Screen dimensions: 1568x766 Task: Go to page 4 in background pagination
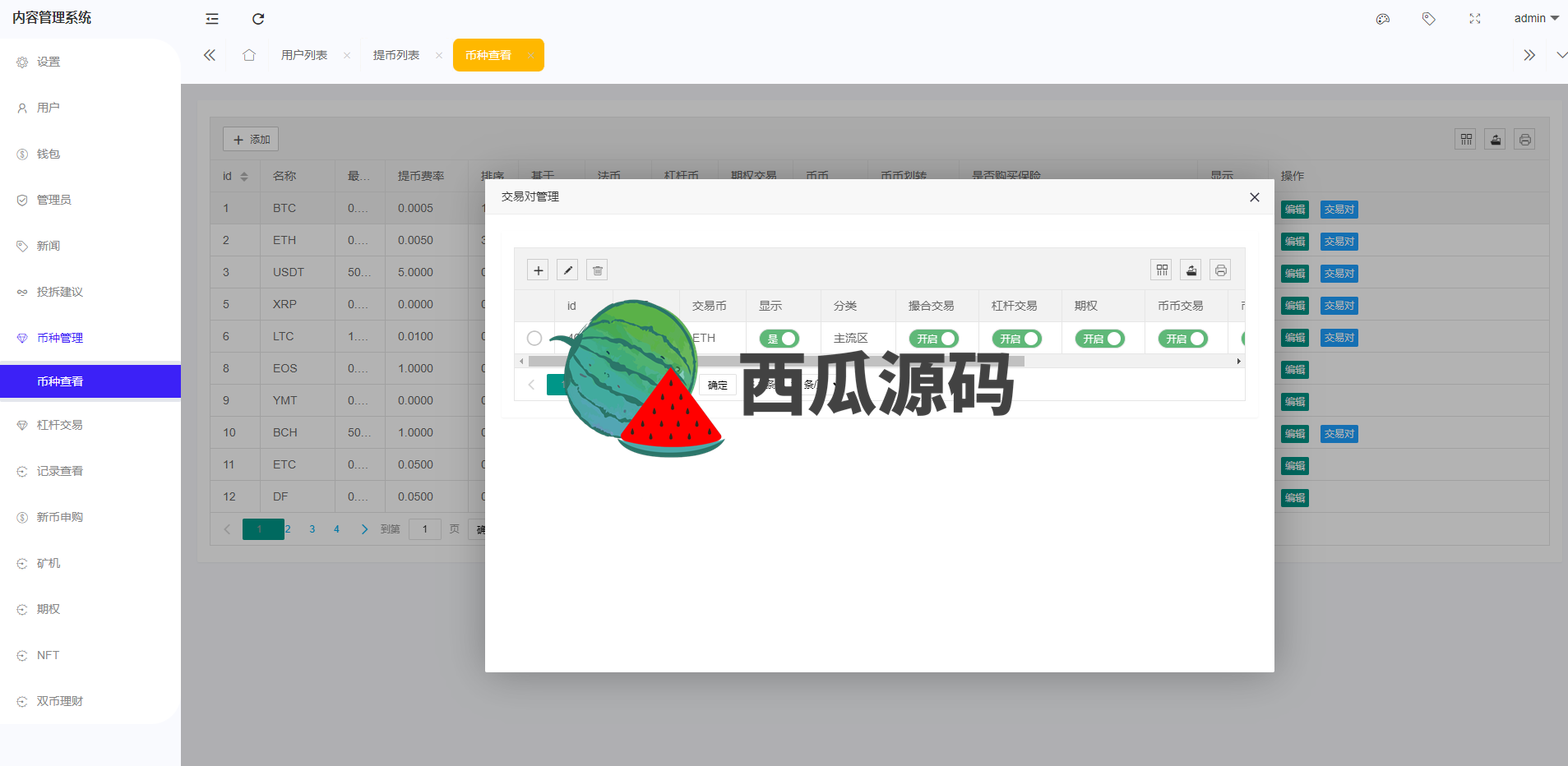point(336,529)
